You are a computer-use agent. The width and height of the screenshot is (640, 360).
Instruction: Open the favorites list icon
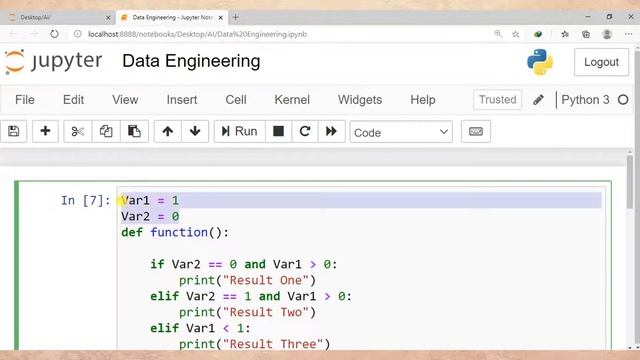565,34
